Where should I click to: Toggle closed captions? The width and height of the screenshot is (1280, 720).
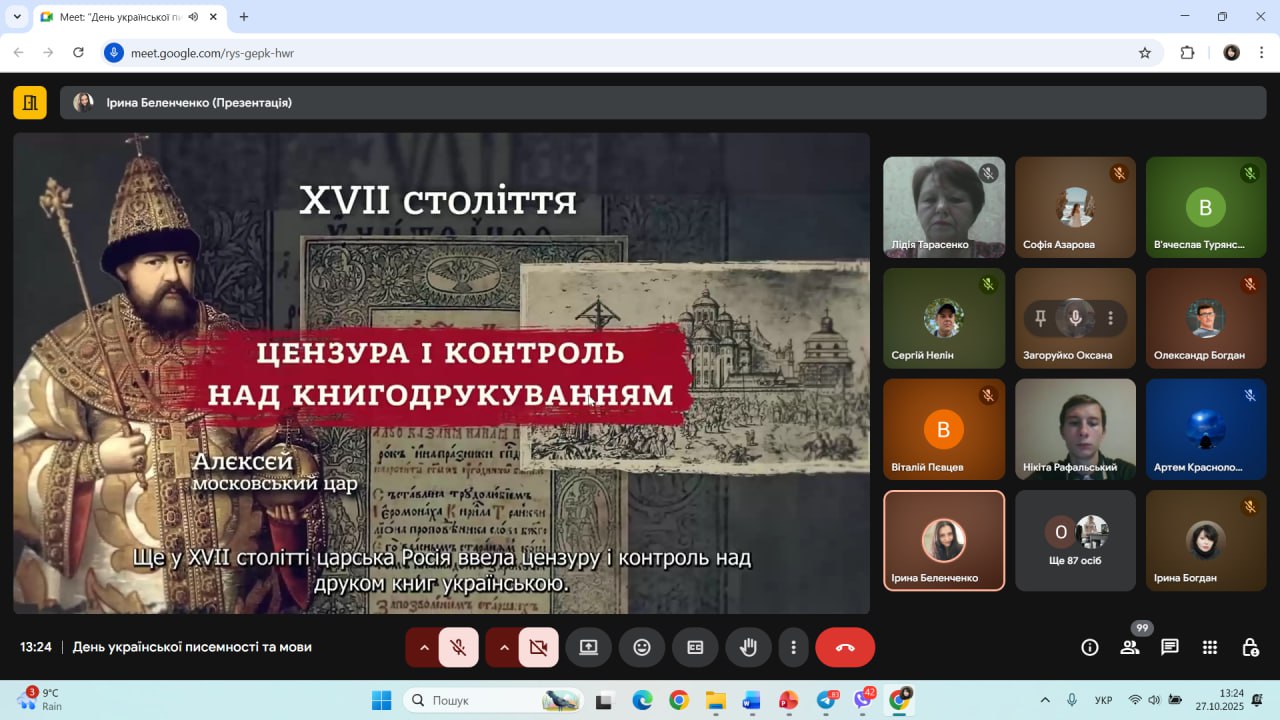tap(695, 647)
